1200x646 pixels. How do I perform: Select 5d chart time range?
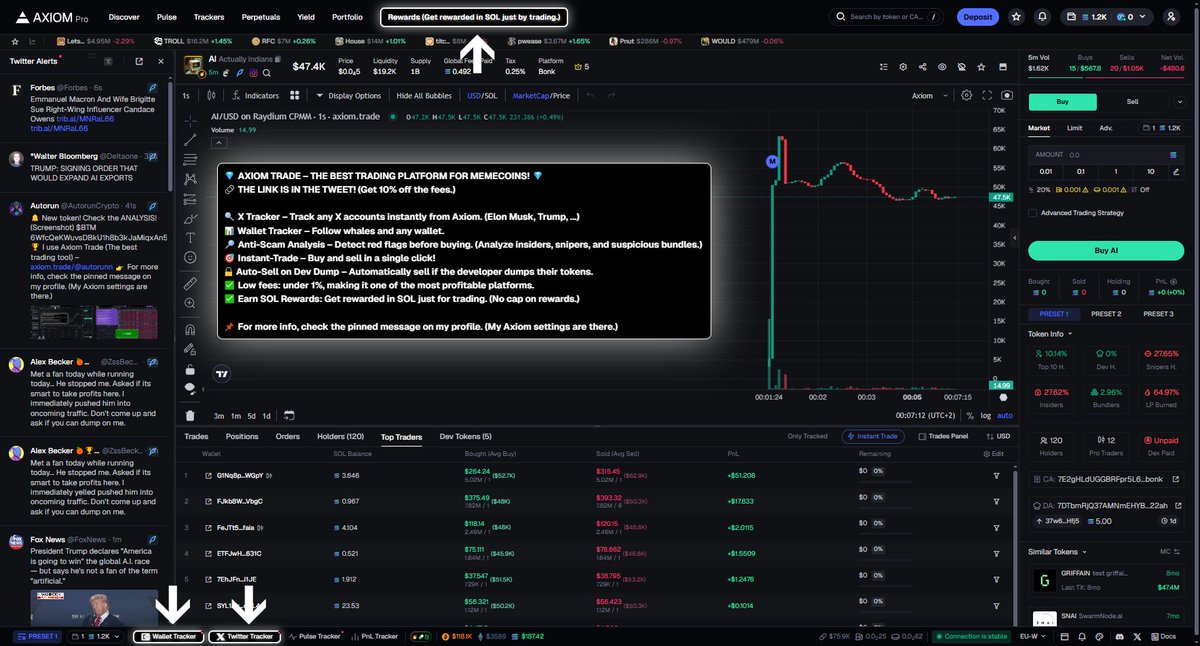[x=251, y=415]
